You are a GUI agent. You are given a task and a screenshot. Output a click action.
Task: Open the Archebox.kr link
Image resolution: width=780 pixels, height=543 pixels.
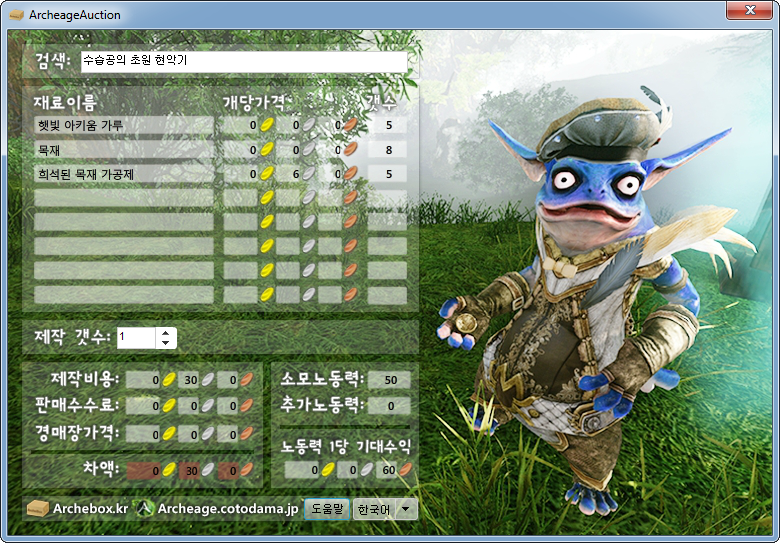90,508
